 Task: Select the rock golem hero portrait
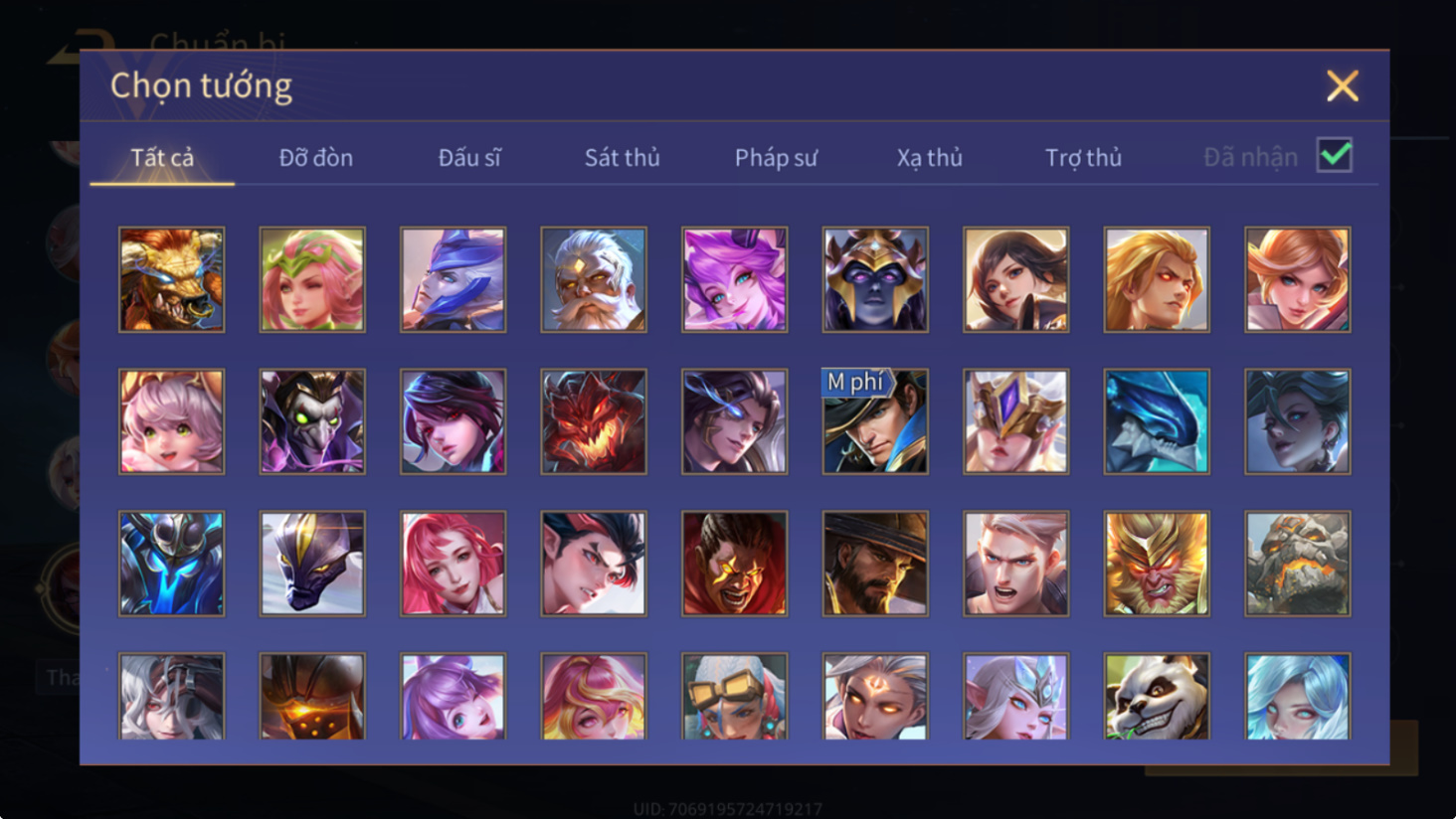click(1298, 564)
